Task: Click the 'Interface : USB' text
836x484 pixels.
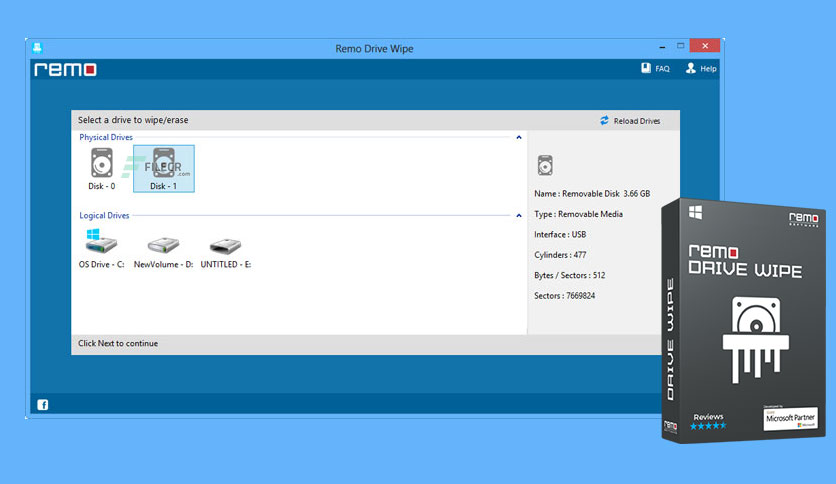Action: coord(560,235)
